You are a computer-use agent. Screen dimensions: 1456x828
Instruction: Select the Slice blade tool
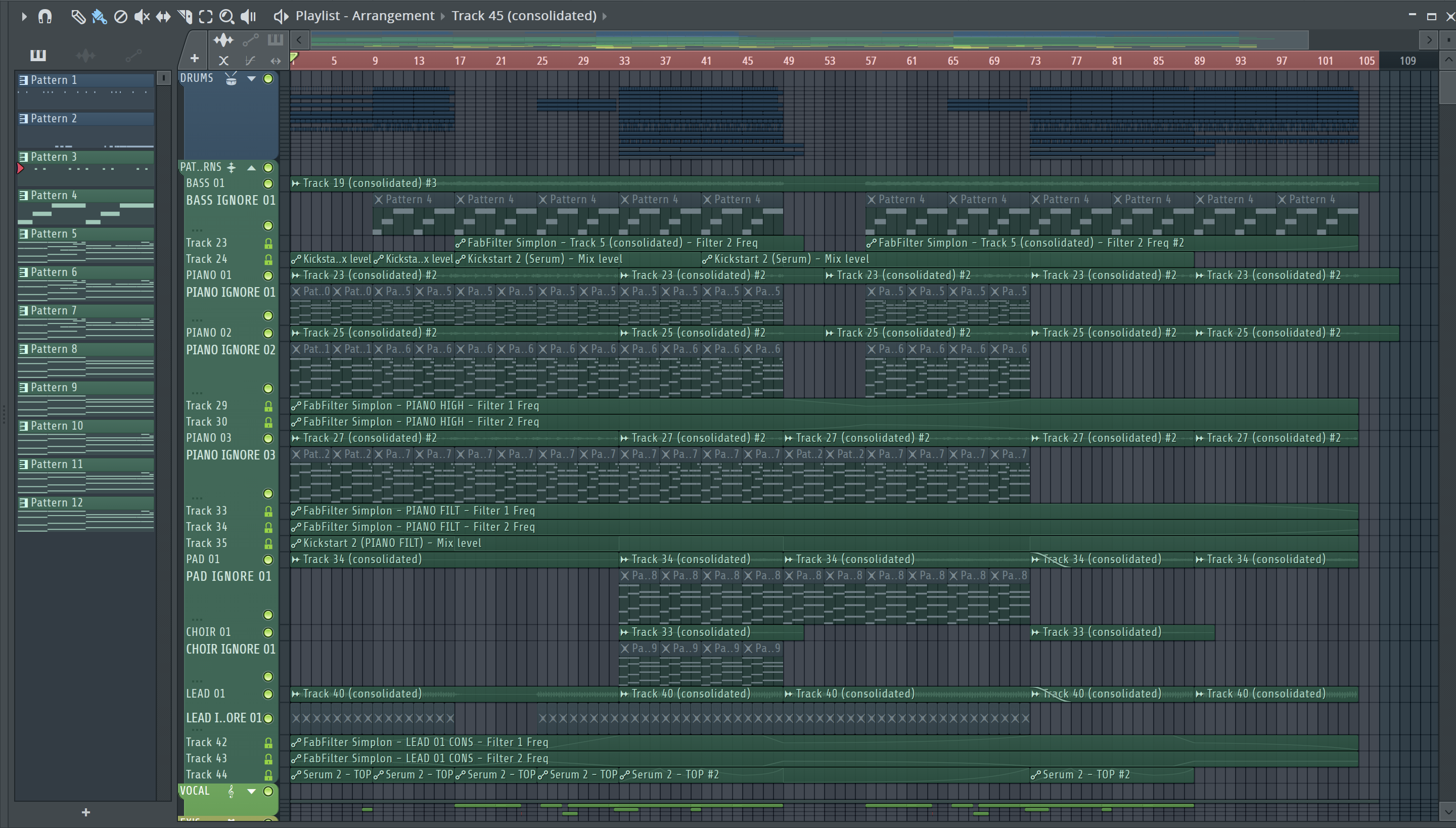[185, 17]
